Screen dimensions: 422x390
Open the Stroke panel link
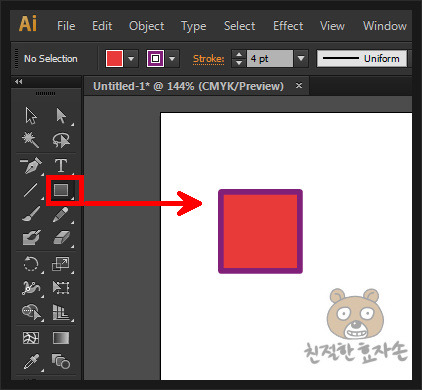(209, 59)
